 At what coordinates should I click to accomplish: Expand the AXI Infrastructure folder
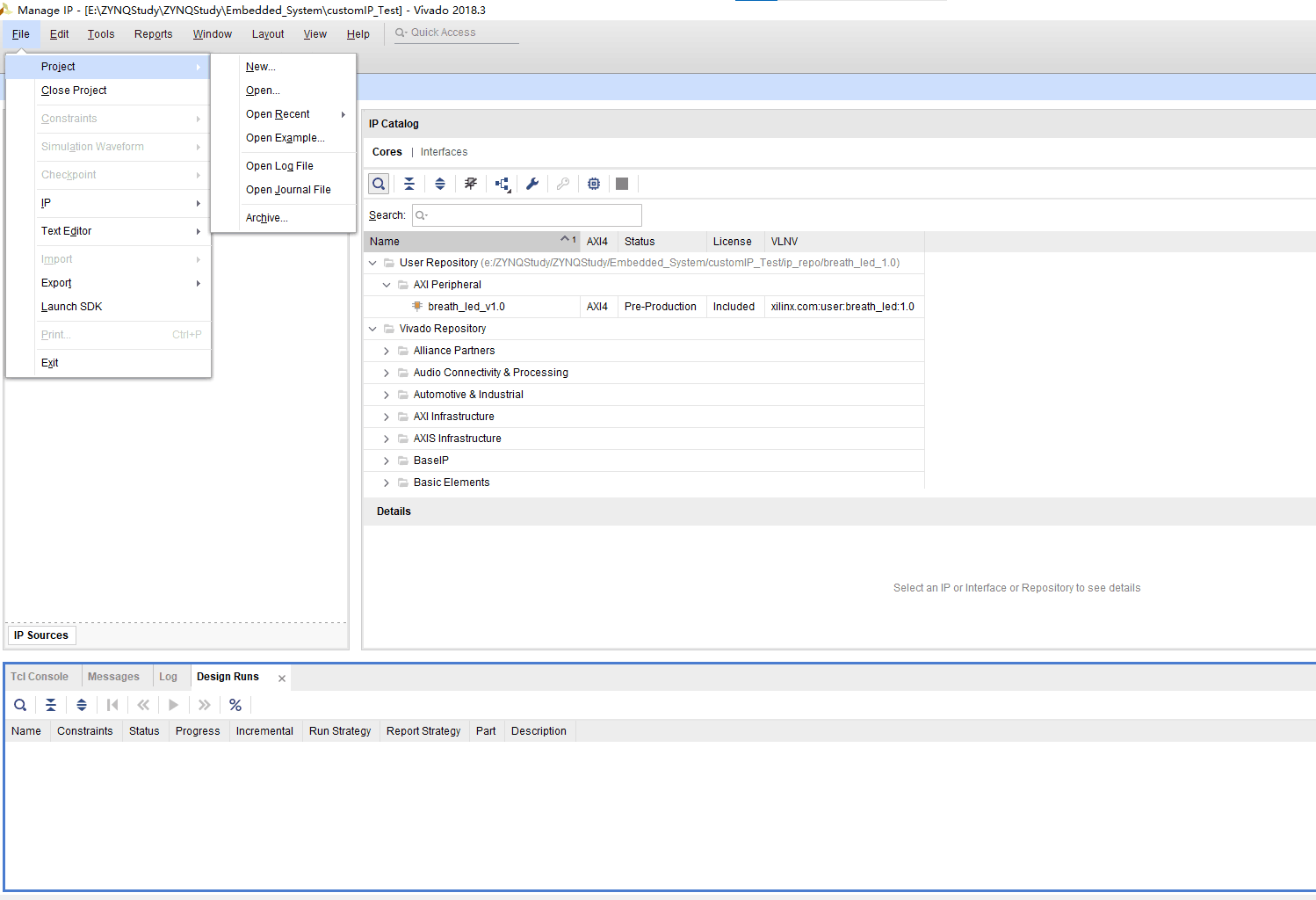[x=387, y=417]
